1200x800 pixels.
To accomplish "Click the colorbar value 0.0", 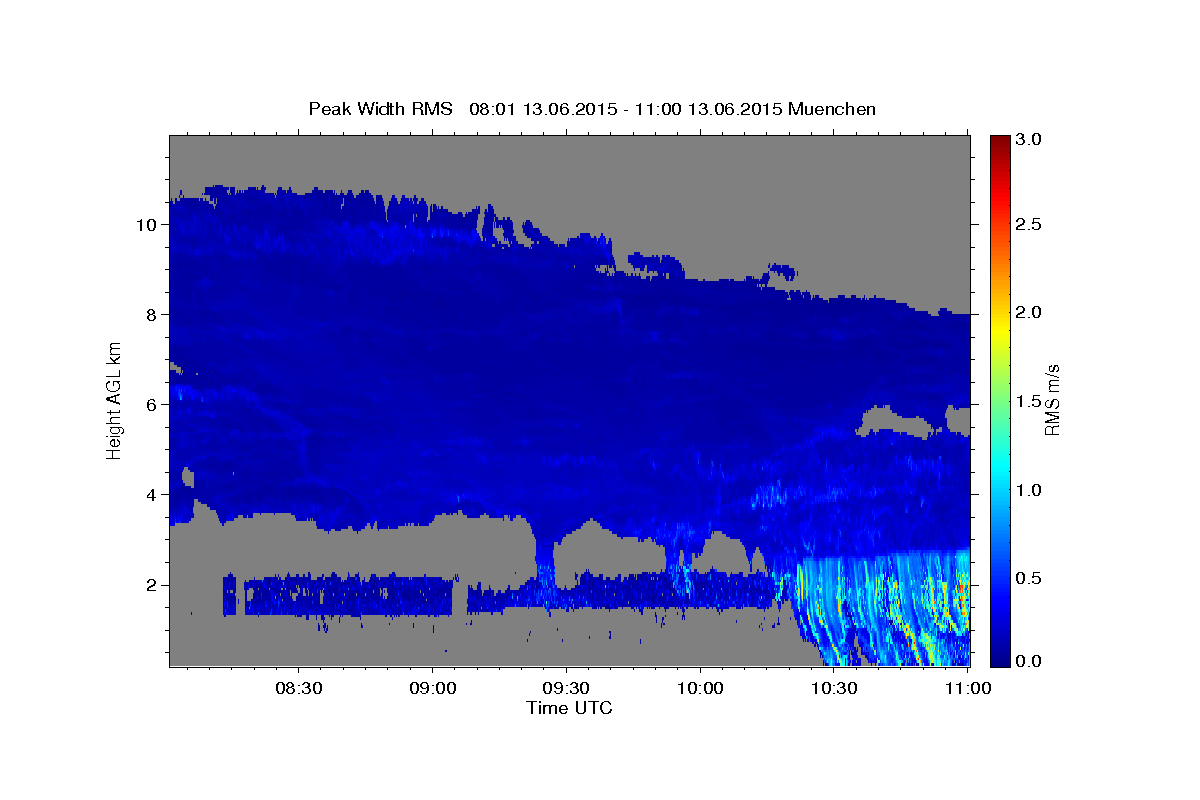I will click(1030, 661).
